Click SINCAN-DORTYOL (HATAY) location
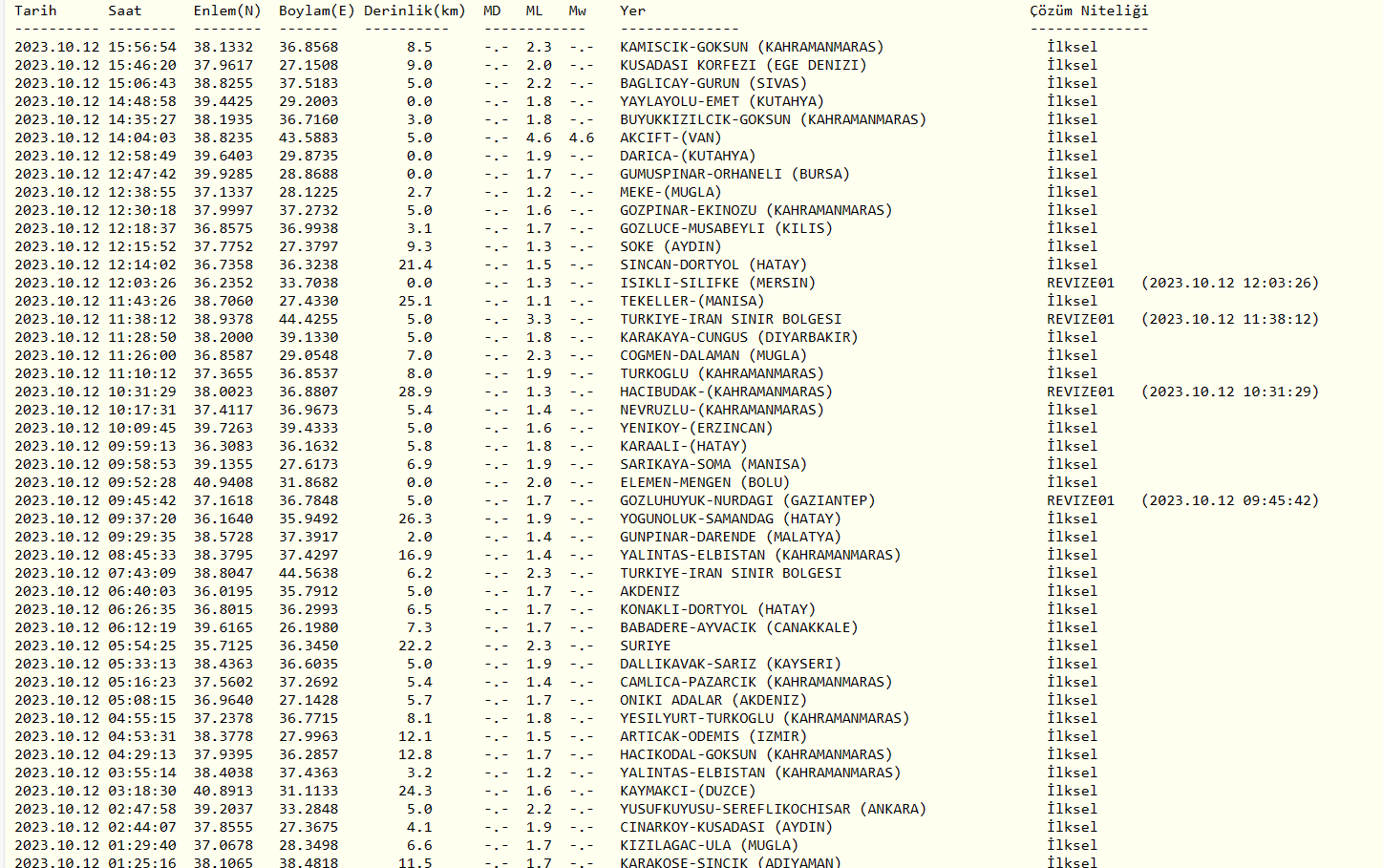Image resolution: width=1383 pixels, height=868 pixels. [x=713, y=265]
